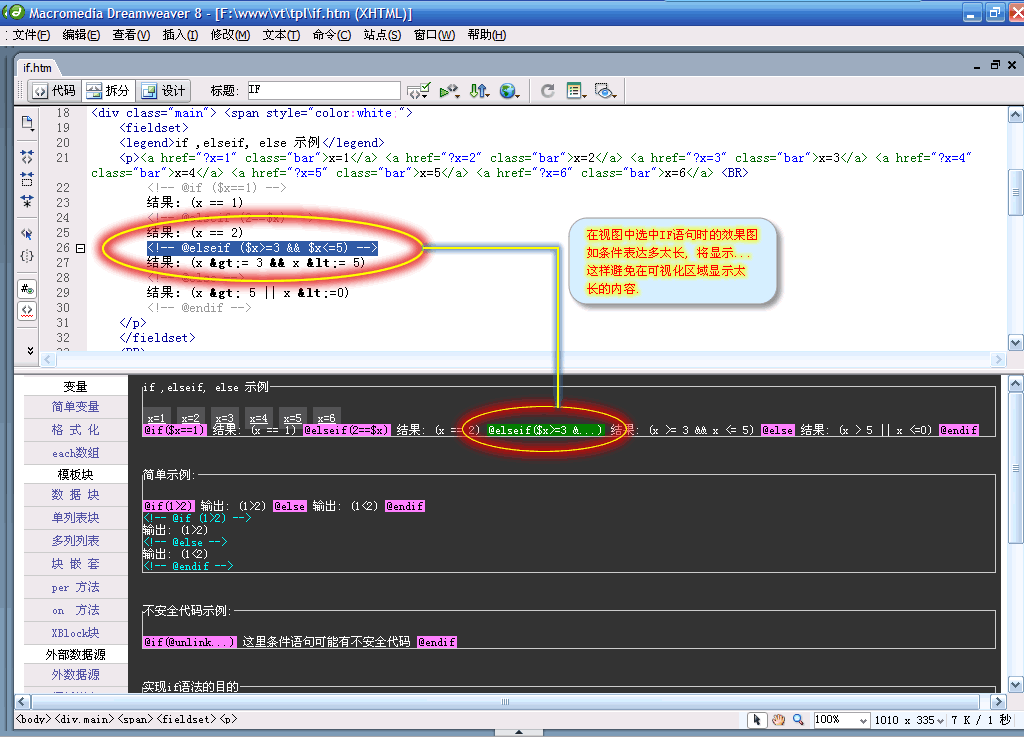Open the each数组 sidebar link
Image resolution: width=1024 pixels, height=738 pixels.
click(76, 453)
